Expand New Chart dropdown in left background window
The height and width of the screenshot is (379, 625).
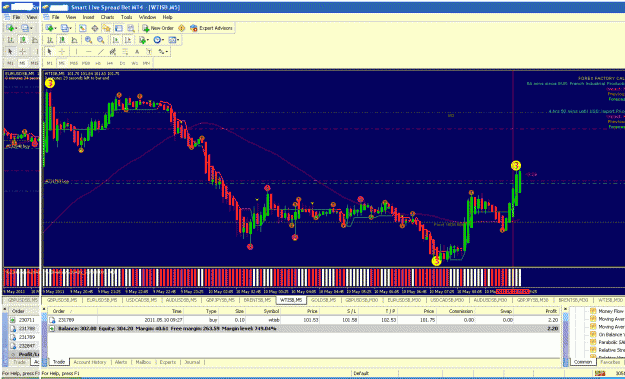click(x=16, y=28)
